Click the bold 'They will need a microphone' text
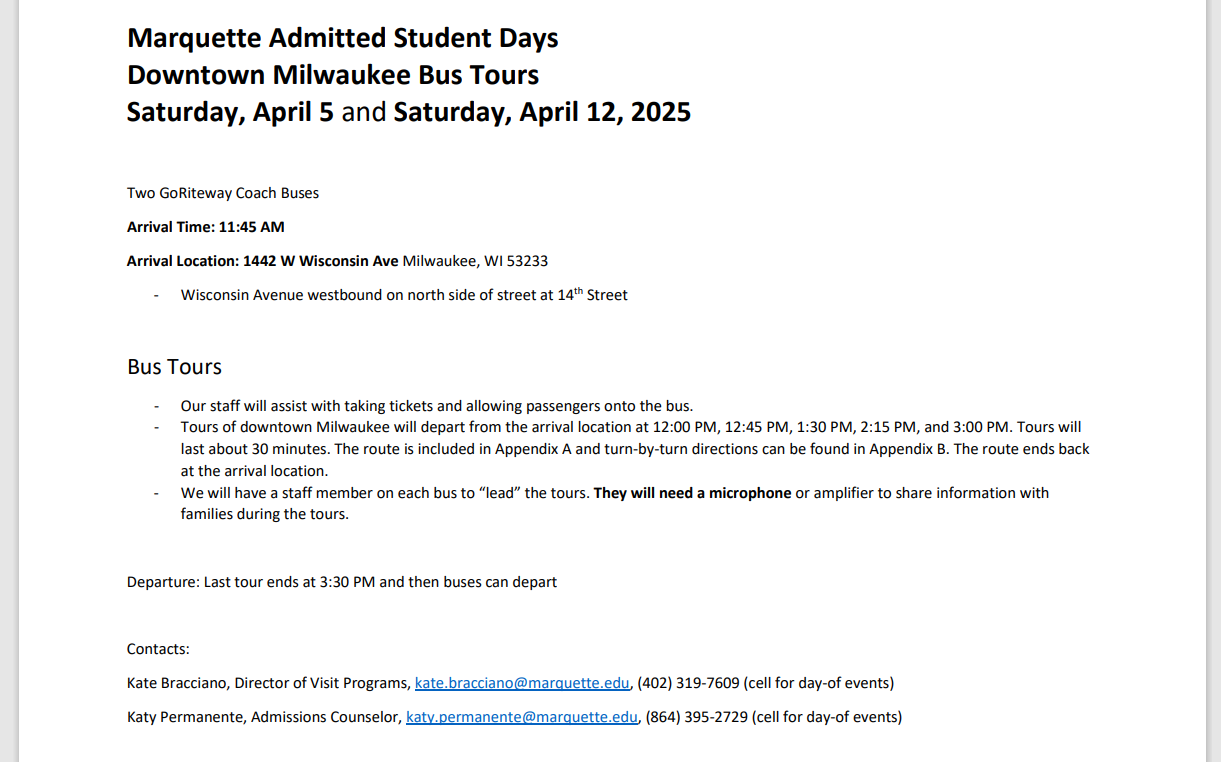 tap(692, 493)
